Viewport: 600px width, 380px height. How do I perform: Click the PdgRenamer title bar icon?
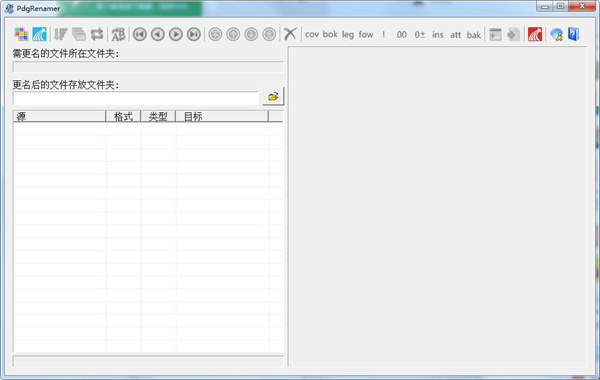click(9, 8)
